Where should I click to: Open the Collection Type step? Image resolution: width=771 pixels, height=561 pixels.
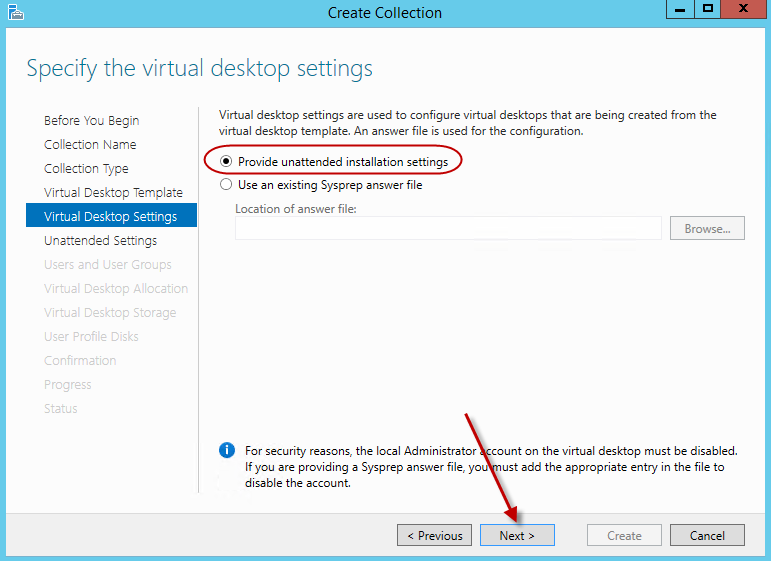coord(86,169)
